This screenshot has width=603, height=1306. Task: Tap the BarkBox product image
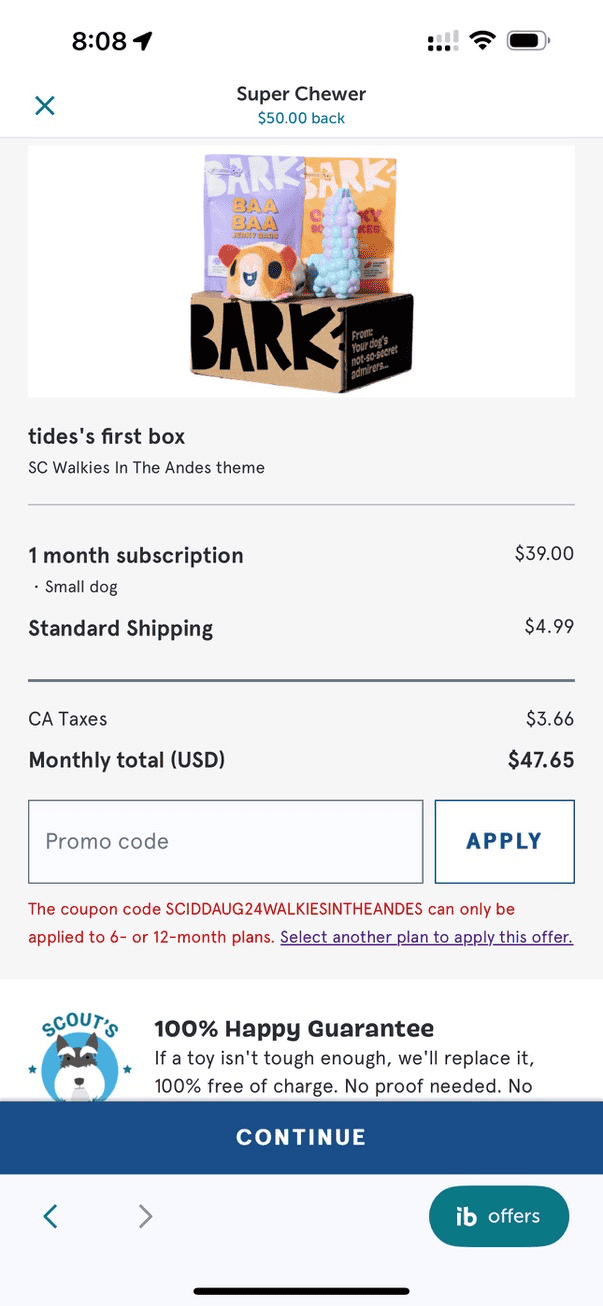coord(301,272)
